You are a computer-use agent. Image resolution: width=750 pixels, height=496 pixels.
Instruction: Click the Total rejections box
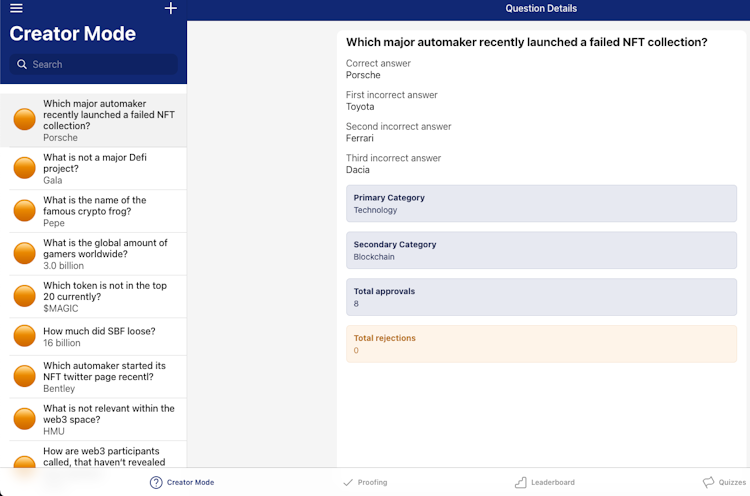pyautogui.click(x=541, y=344)
